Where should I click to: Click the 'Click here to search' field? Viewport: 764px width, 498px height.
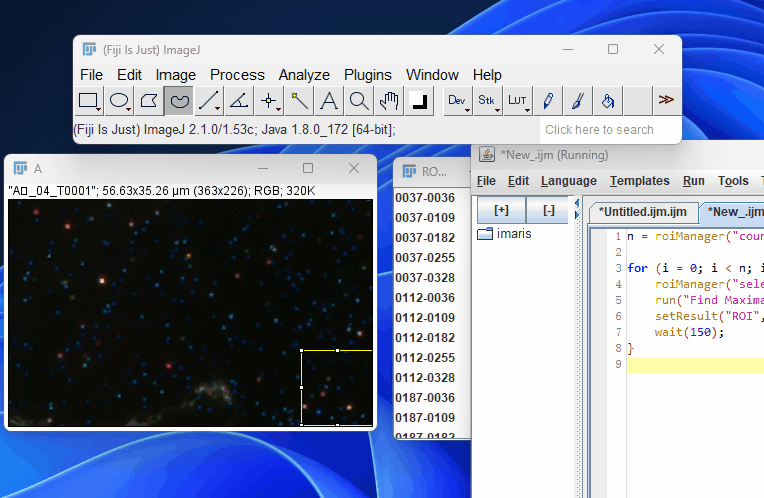[x=610, y=130]
